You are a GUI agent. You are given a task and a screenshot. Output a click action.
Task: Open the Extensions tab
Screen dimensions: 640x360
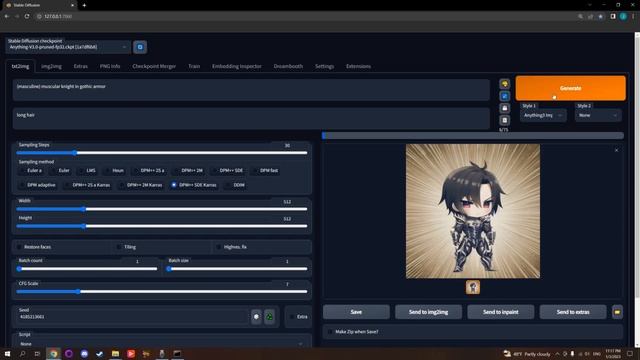[358, 66]
